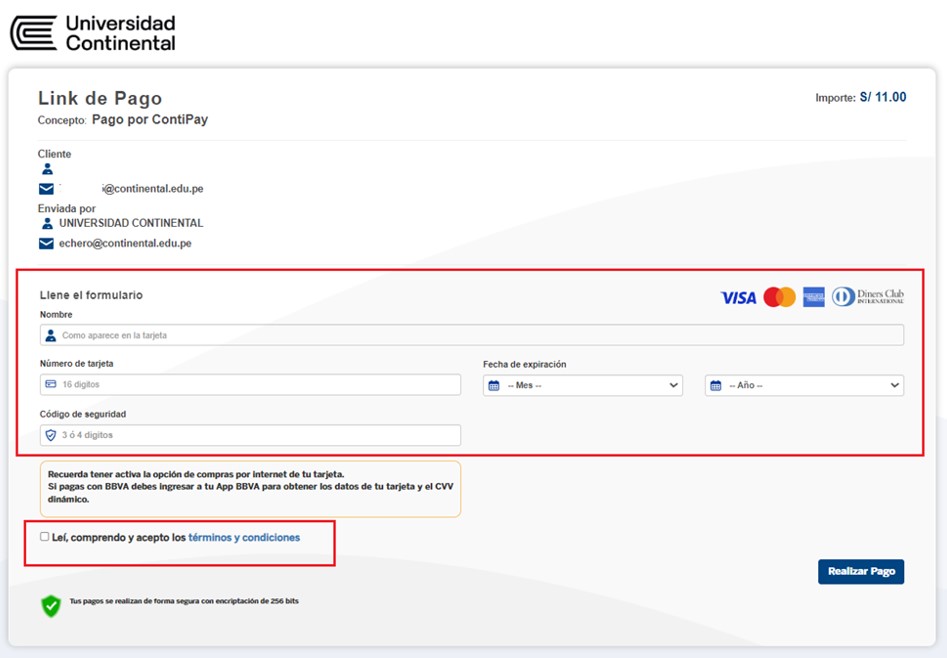Image resolution: width=947 pixels, height=658 pixels.
Task: Click the Universidad Continental logo
Action: click(x=92, y=32)
